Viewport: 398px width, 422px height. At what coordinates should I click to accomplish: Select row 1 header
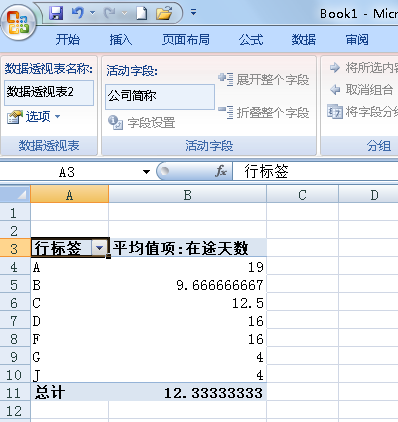tap(15, 213)
